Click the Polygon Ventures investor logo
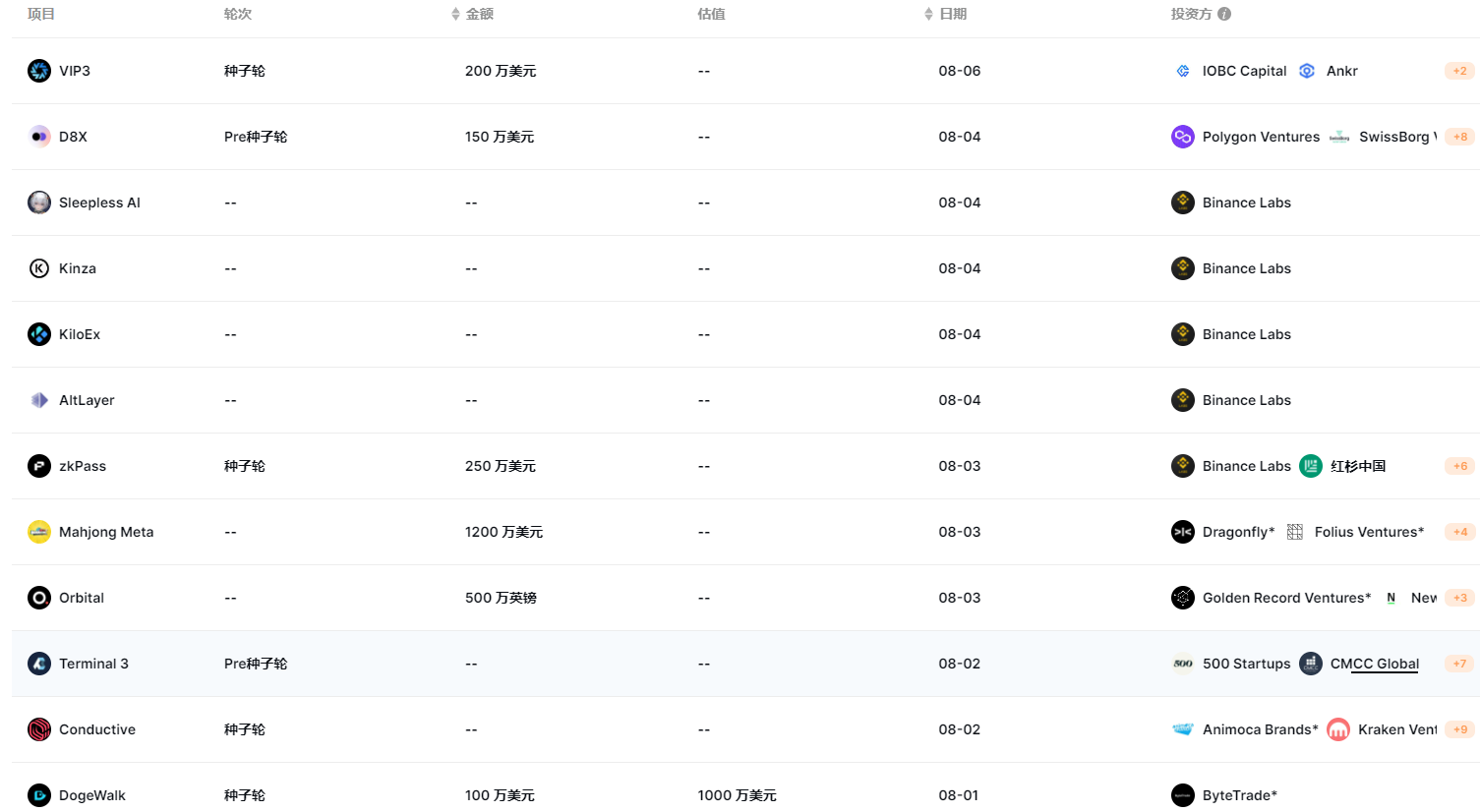The height and width of the screenshot is (812, 1480). (1183, 137)
